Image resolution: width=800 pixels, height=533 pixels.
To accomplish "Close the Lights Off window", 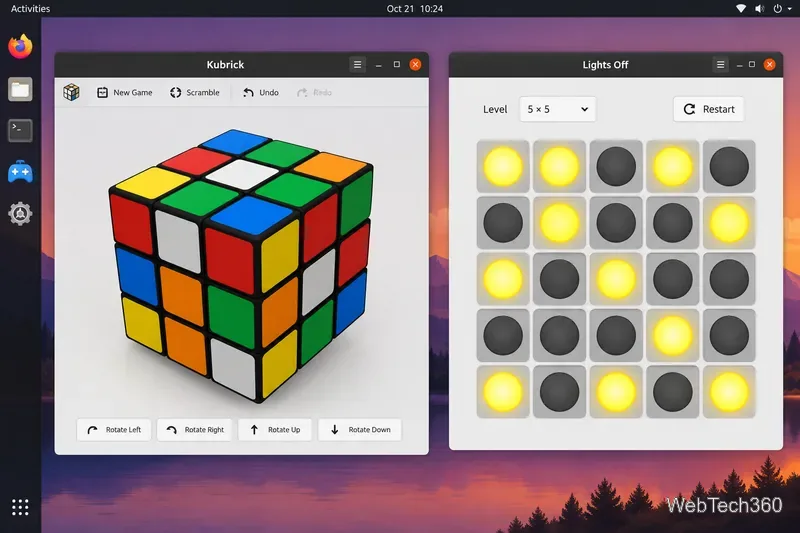I will pos(769,64).
